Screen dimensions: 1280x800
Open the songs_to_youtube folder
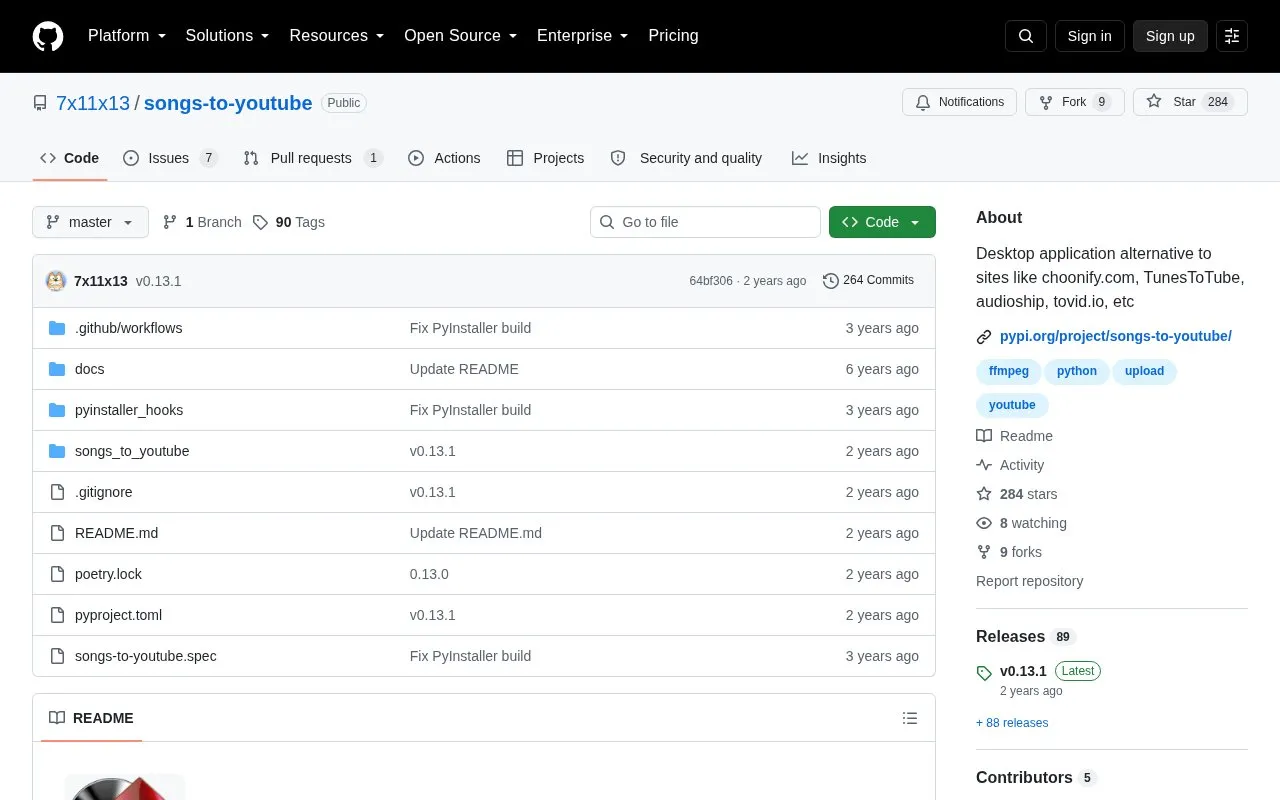[132, 451]
